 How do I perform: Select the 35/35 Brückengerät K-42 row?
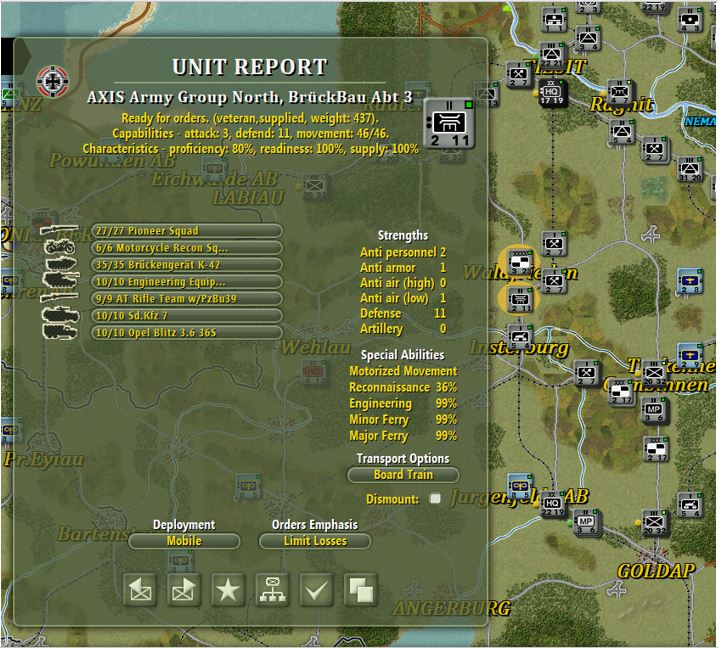click(x=187, y=265)
